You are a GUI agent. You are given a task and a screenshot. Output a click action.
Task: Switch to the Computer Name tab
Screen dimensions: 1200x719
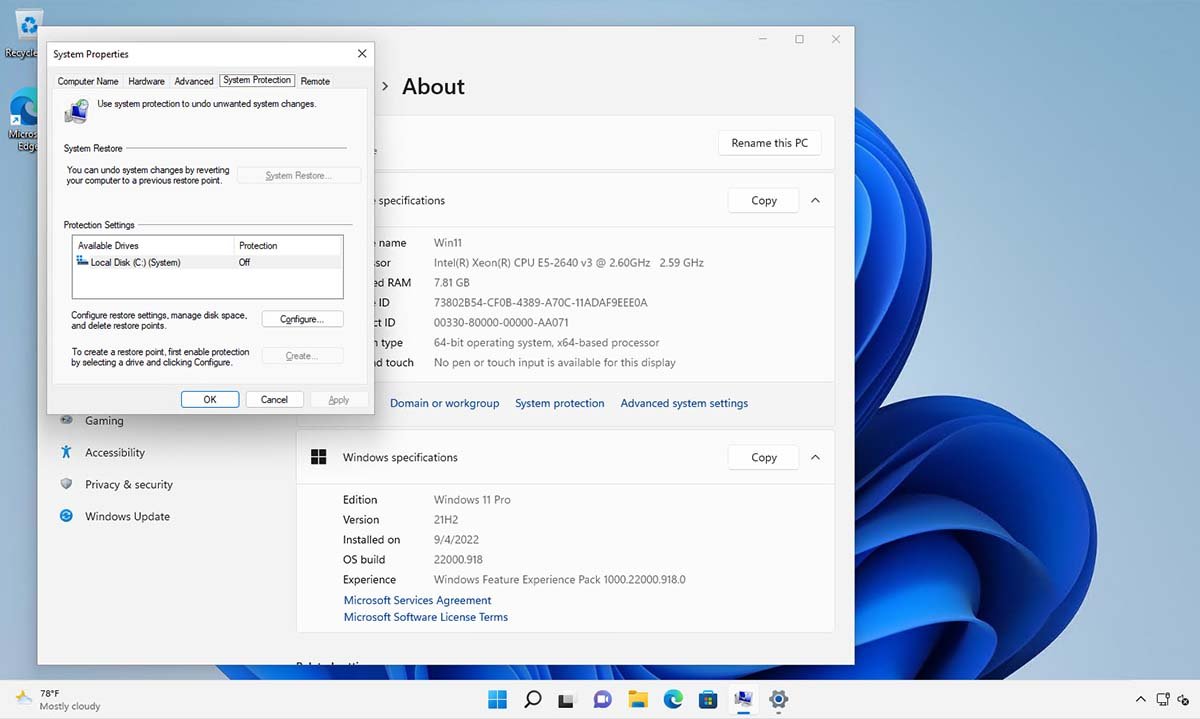coord(88,81)
